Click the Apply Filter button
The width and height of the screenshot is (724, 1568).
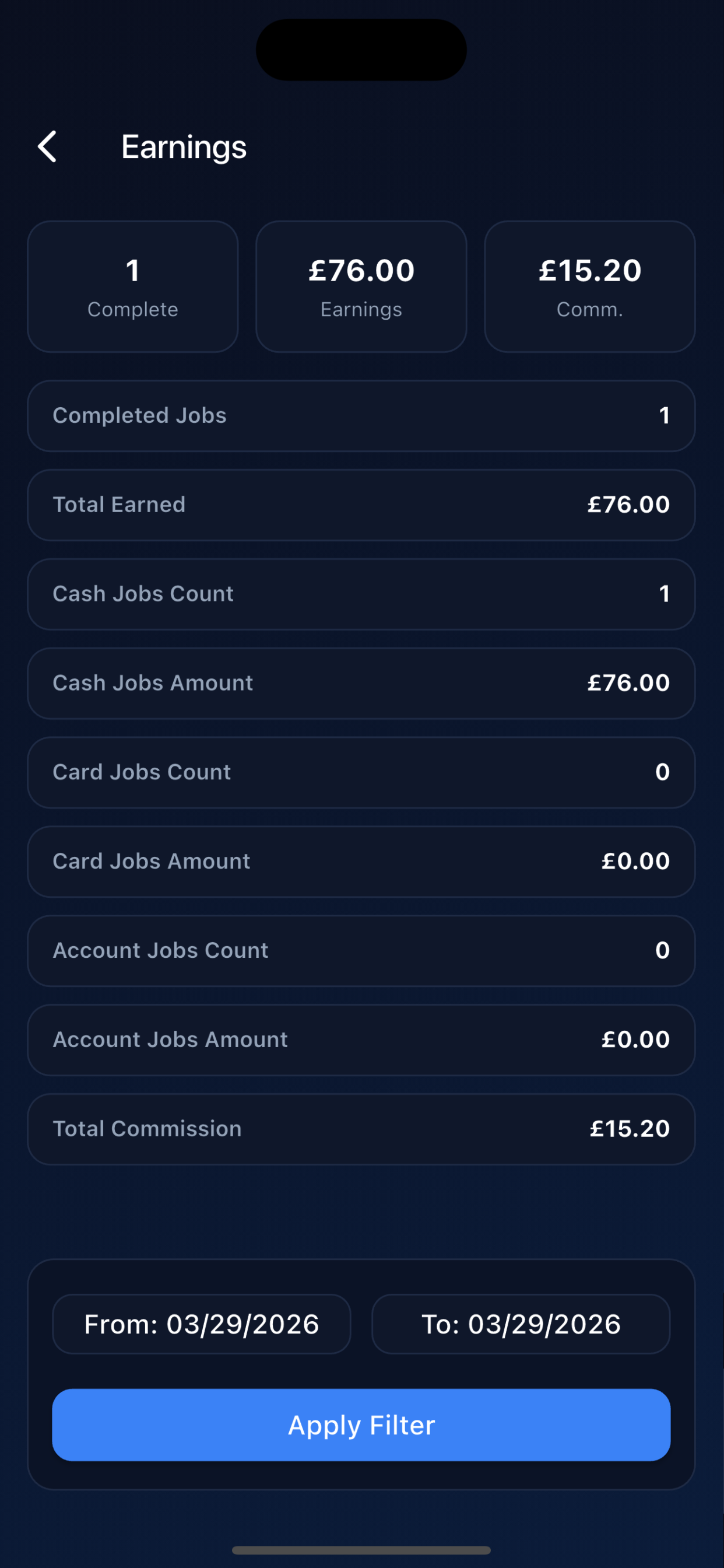(361, 1425)
